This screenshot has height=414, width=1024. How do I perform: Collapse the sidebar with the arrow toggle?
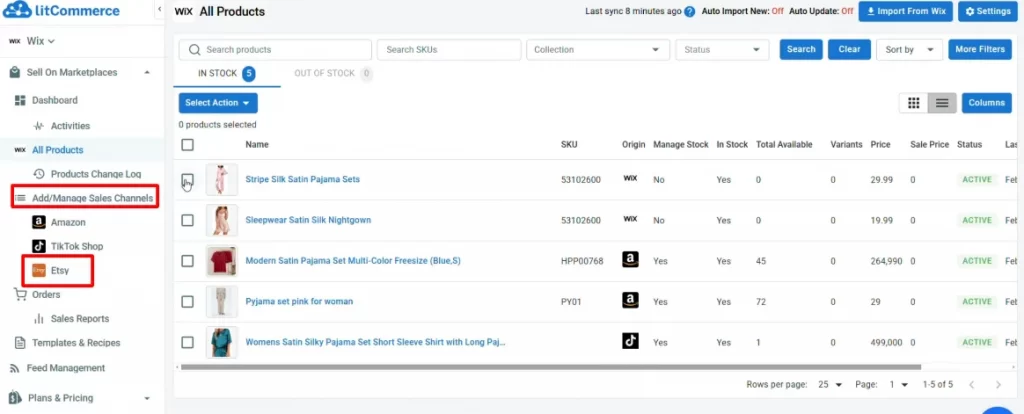click(x=160, y=9)
